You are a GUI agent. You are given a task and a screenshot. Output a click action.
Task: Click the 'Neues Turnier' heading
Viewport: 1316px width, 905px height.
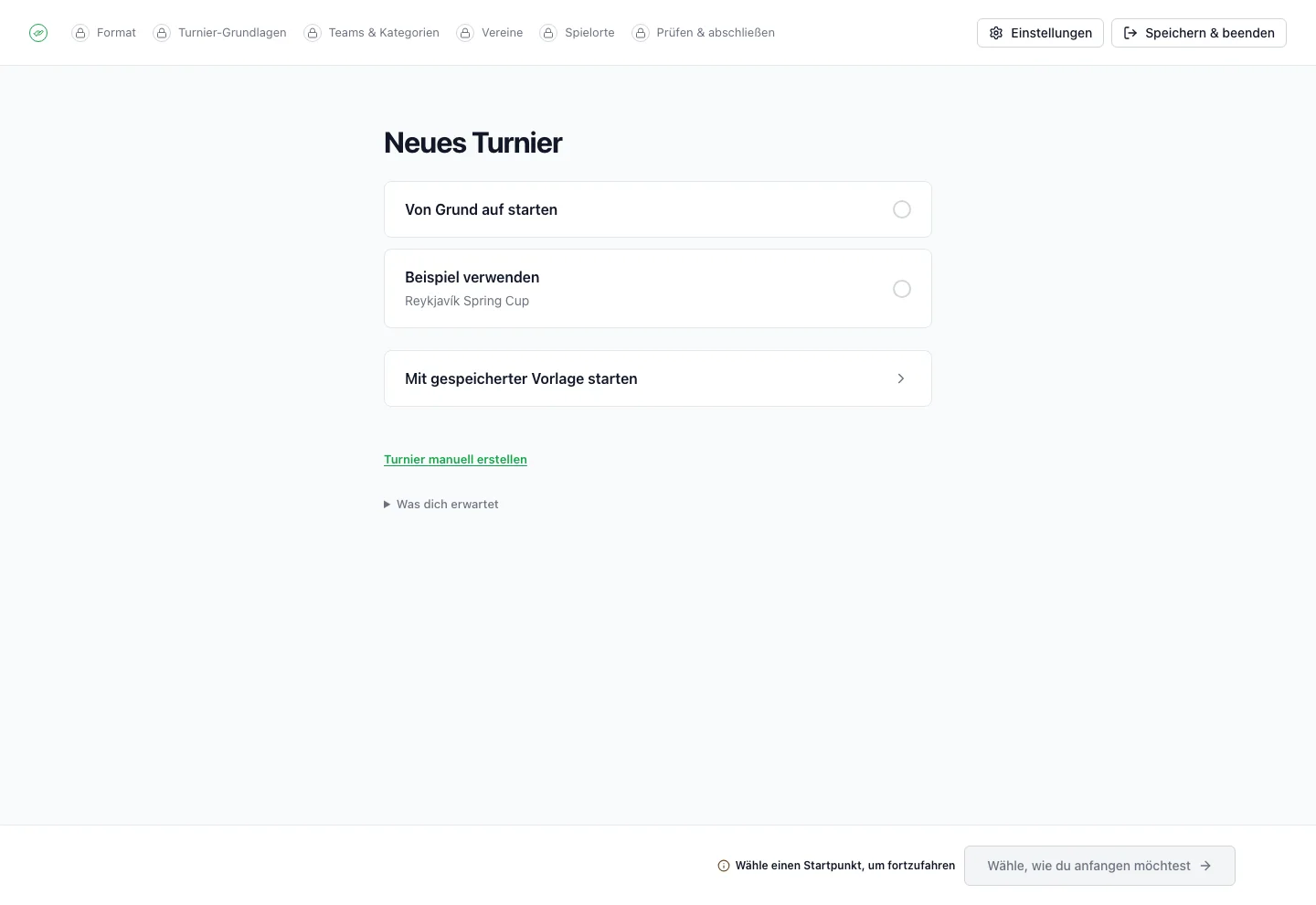point(472,143)
